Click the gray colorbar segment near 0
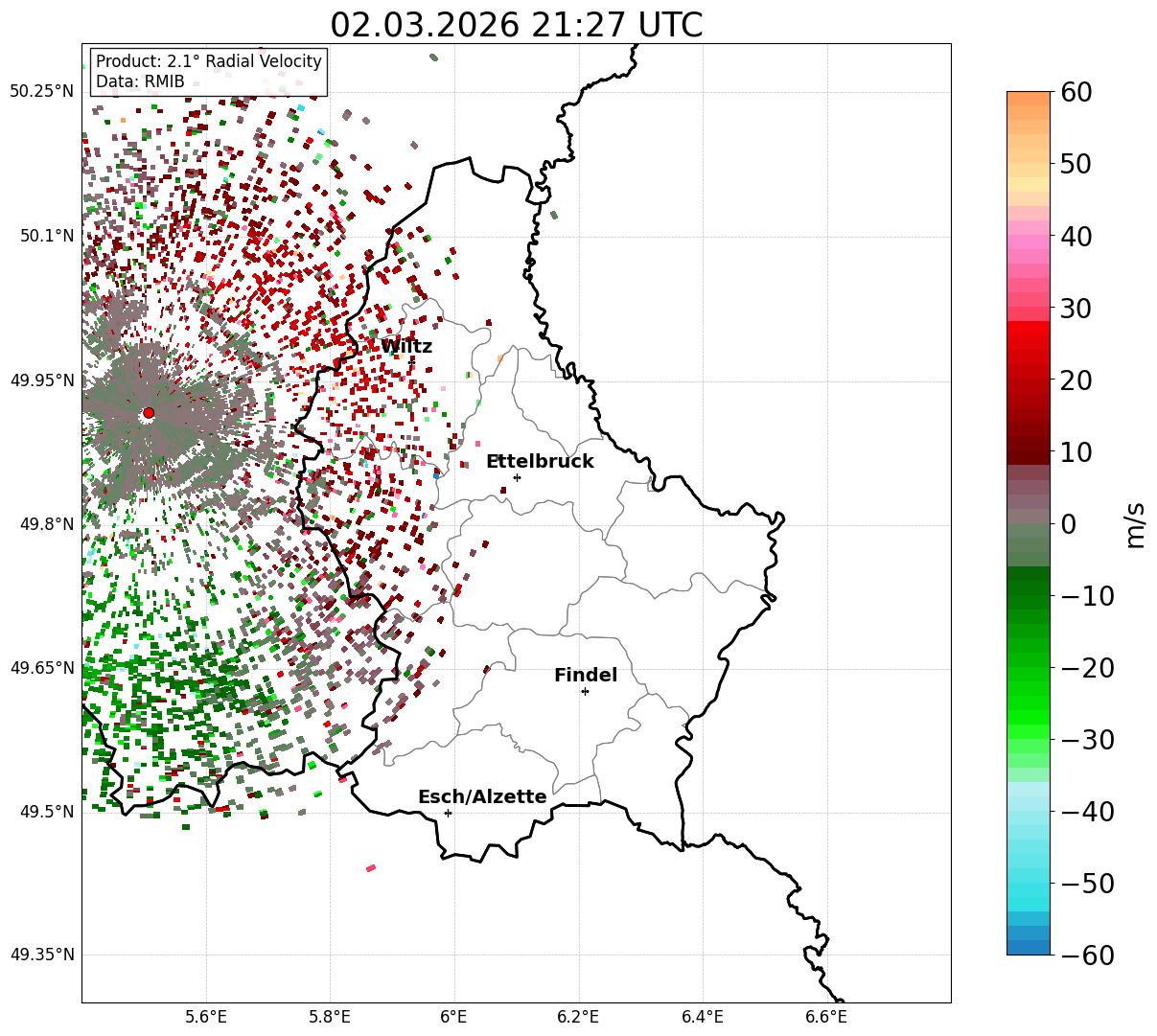The image size is (1157, 1036). click(1029, 515)
